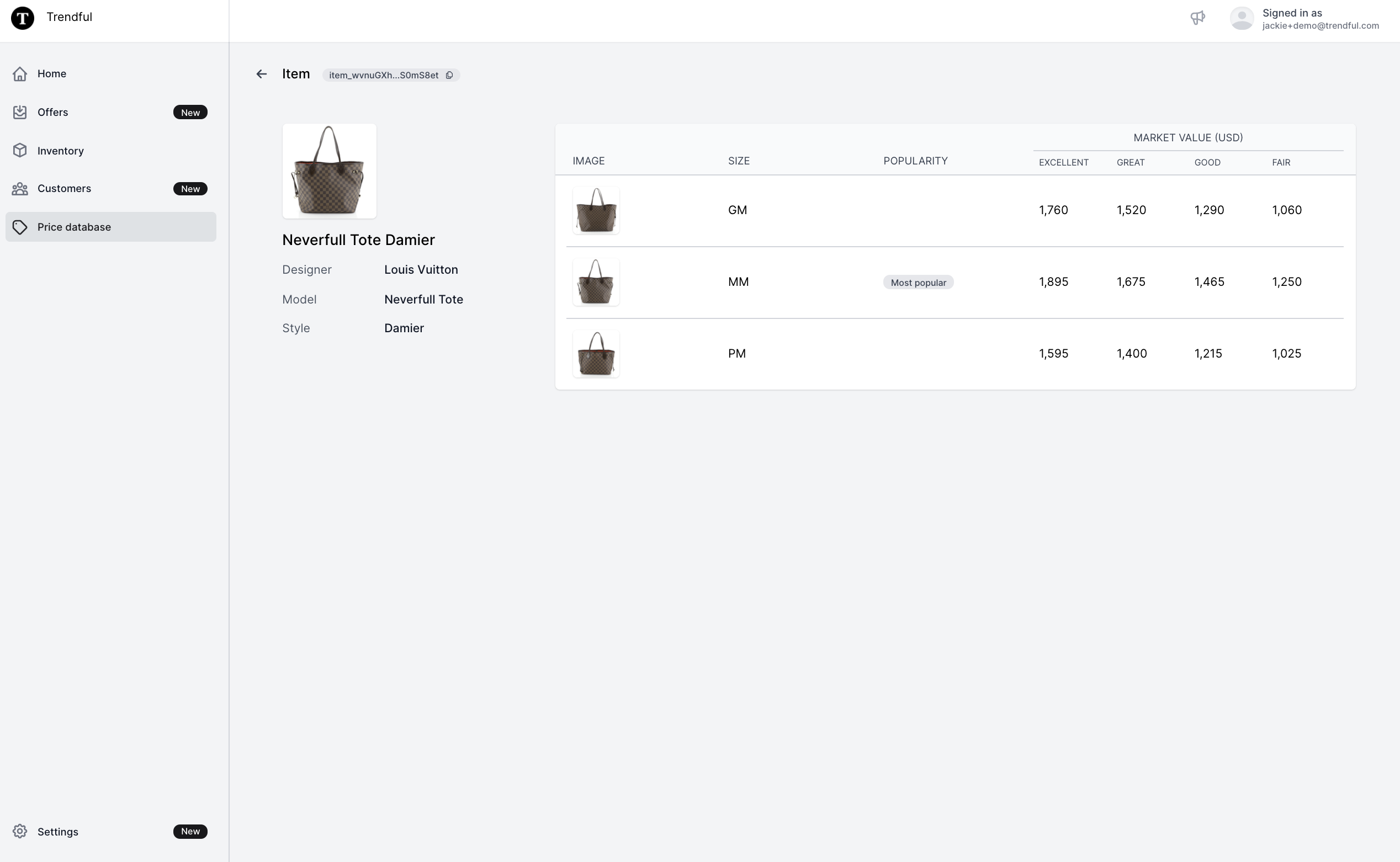The height and width of the screenshot is (862, 1400).
Task: Click the Settings gear icon
Action: (20, 831)
